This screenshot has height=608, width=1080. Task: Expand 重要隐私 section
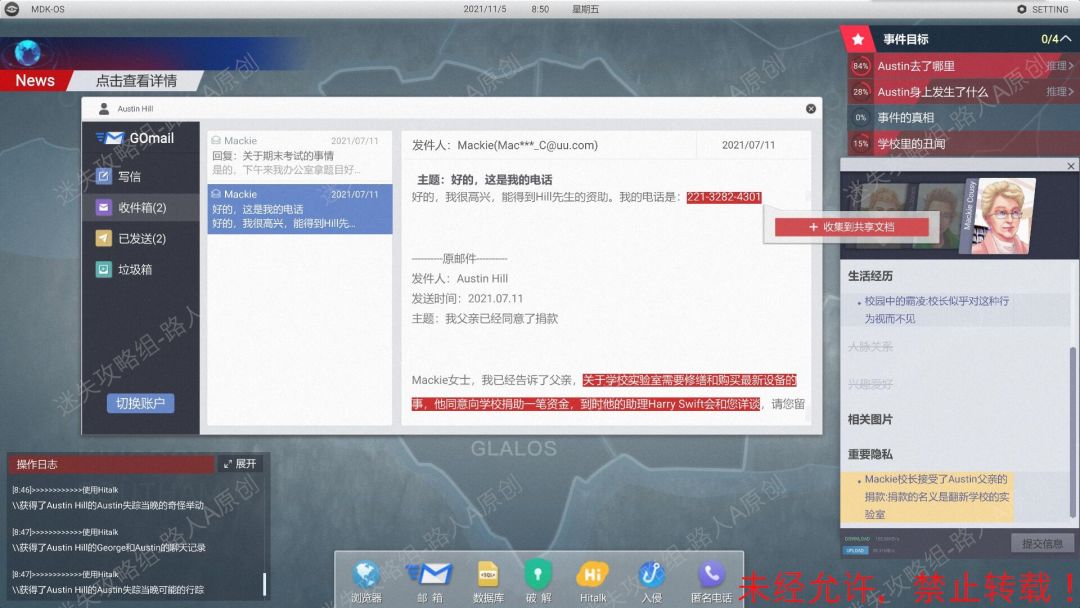(x=870, y=454)
